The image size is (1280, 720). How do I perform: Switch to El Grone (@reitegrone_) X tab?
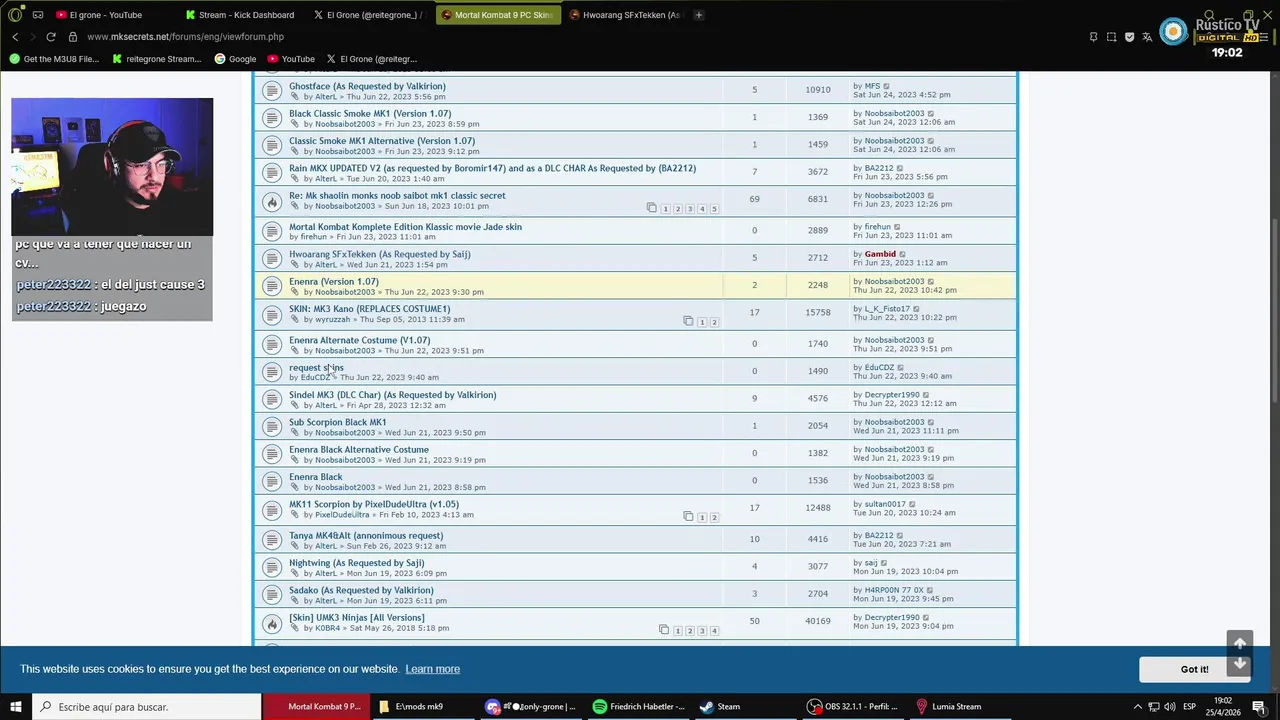[x=368, y=15]
